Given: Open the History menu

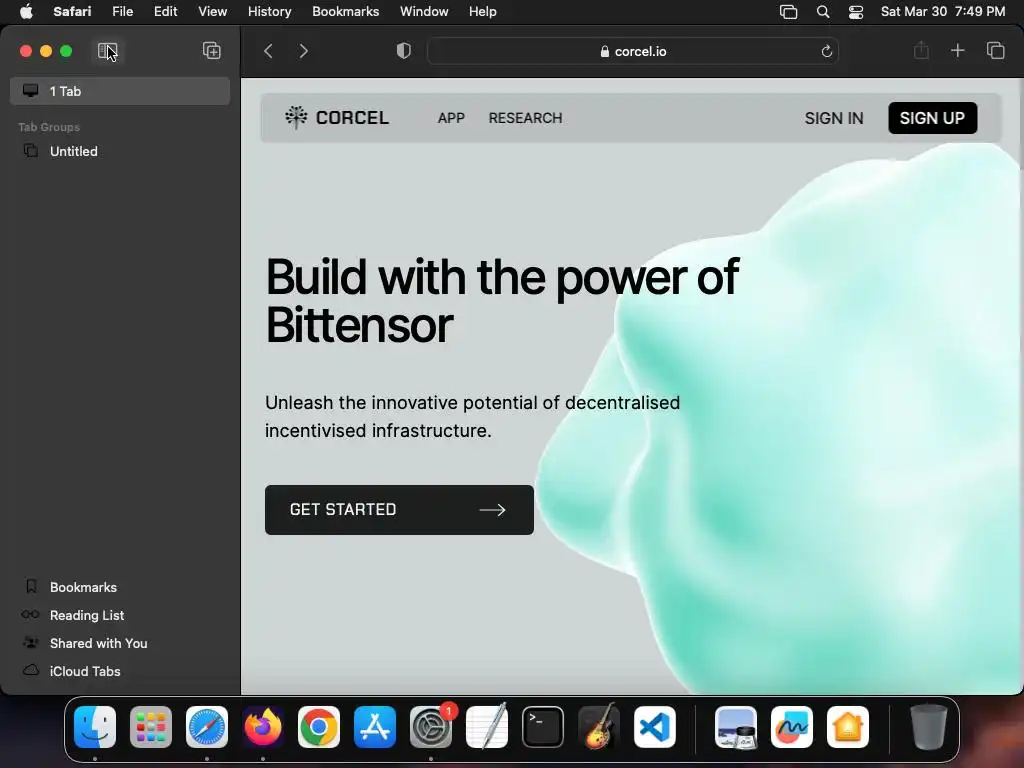Looking at the screenshot, I should (x=269, y=12).
